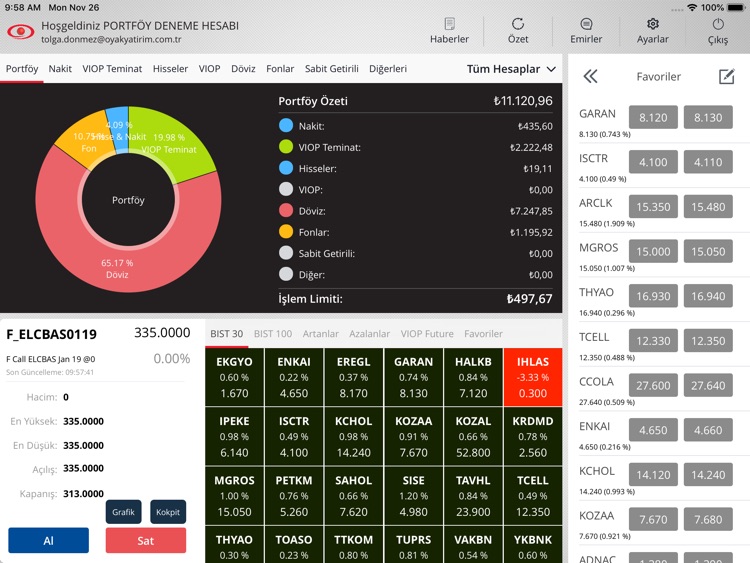Tap ISCTR bid price 4.100 in Favoriler

[653, 162]
